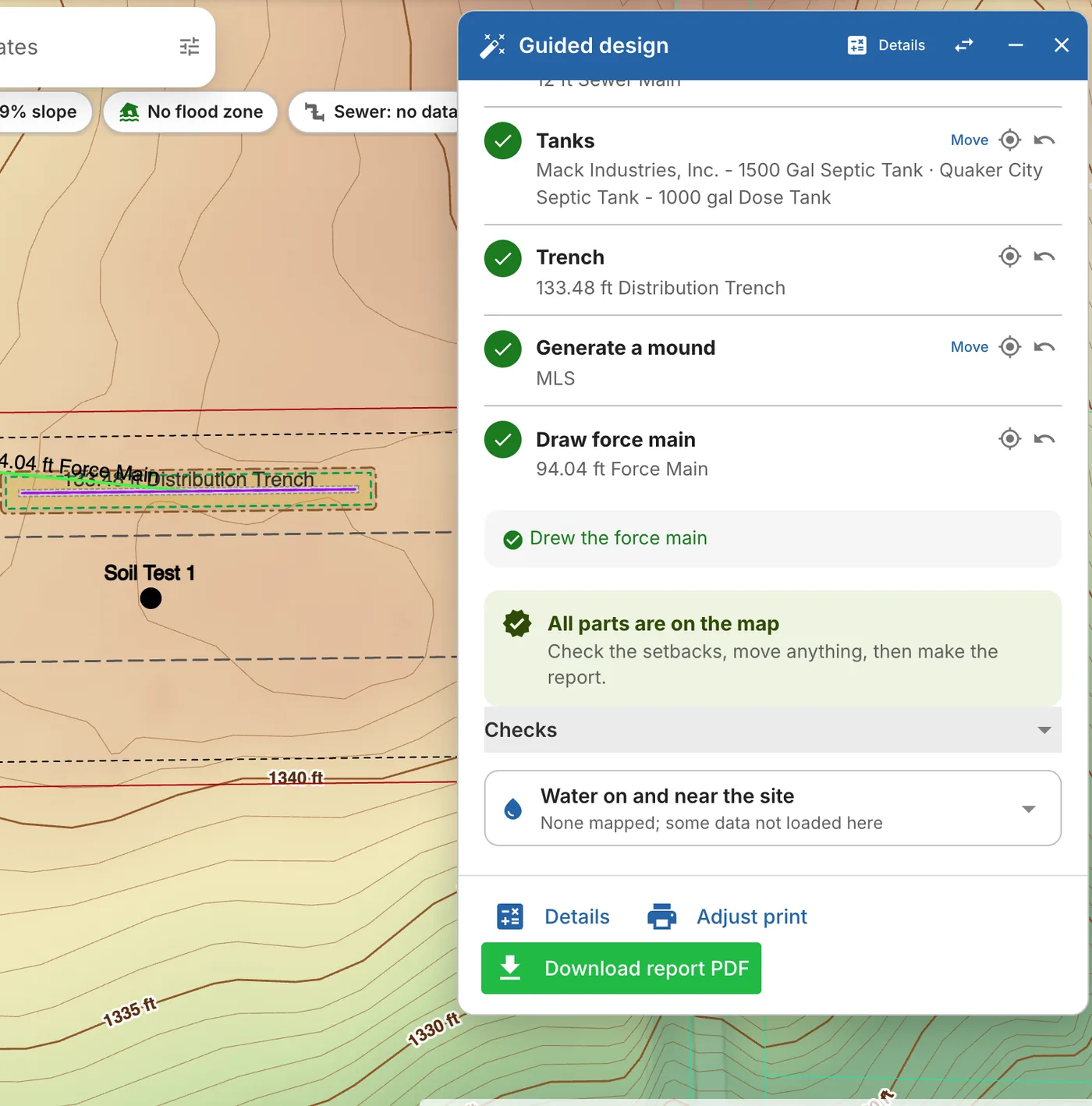
Task: Expand Water on and near the site
Action: [x=772, y=808]
